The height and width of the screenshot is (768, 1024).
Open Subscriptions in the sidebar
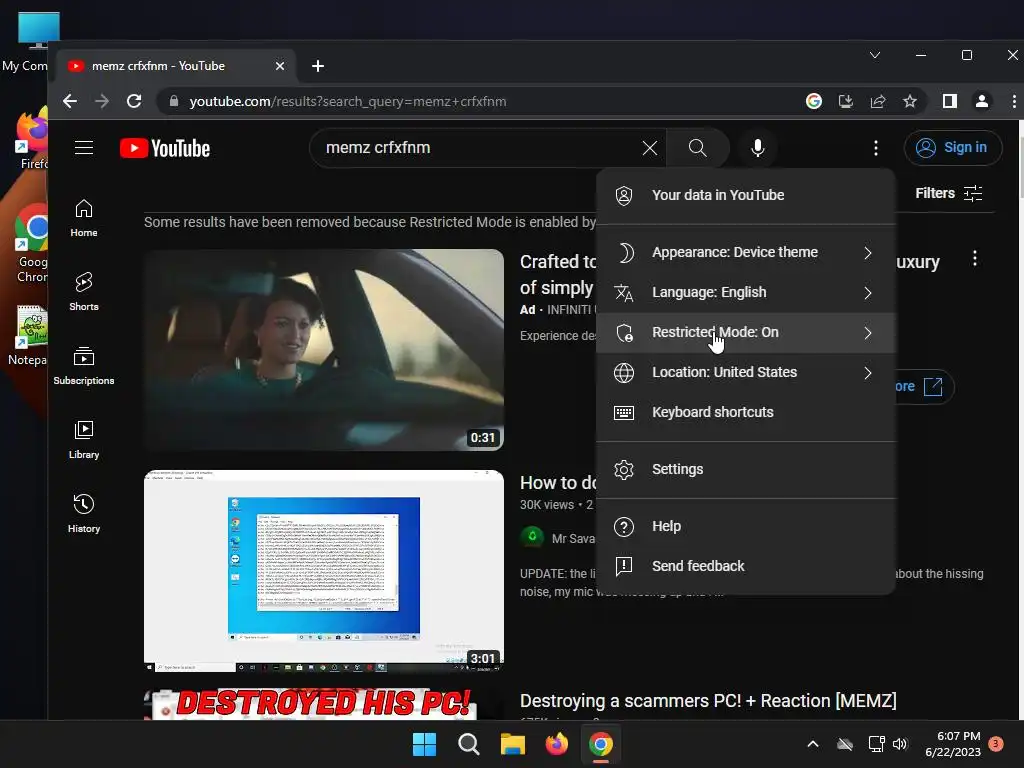point(84,366)
